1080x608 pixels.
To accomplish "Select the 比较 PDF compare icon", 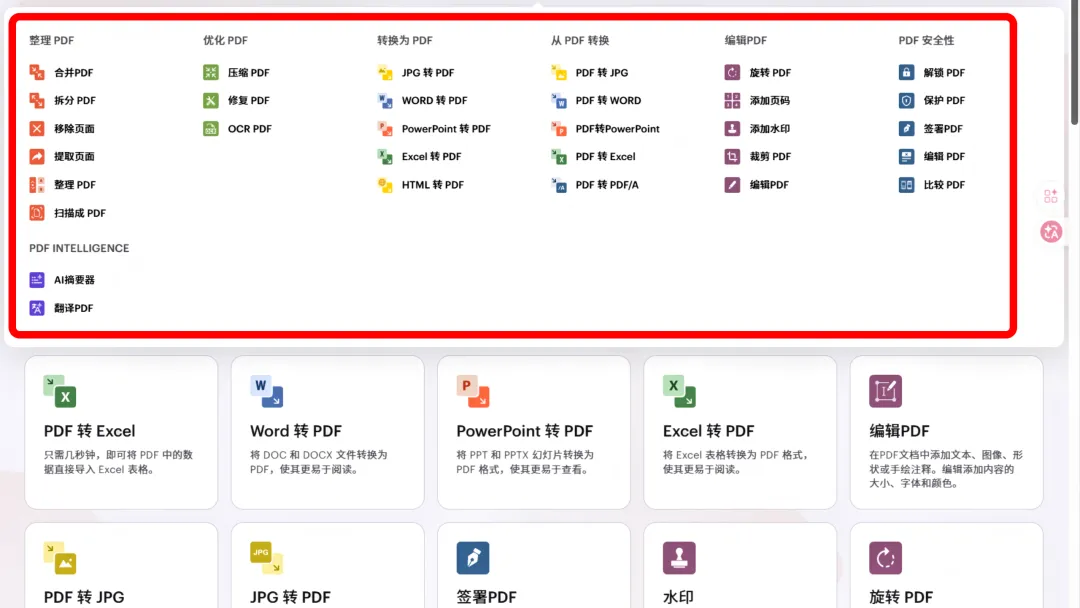I will click(906, 185).
